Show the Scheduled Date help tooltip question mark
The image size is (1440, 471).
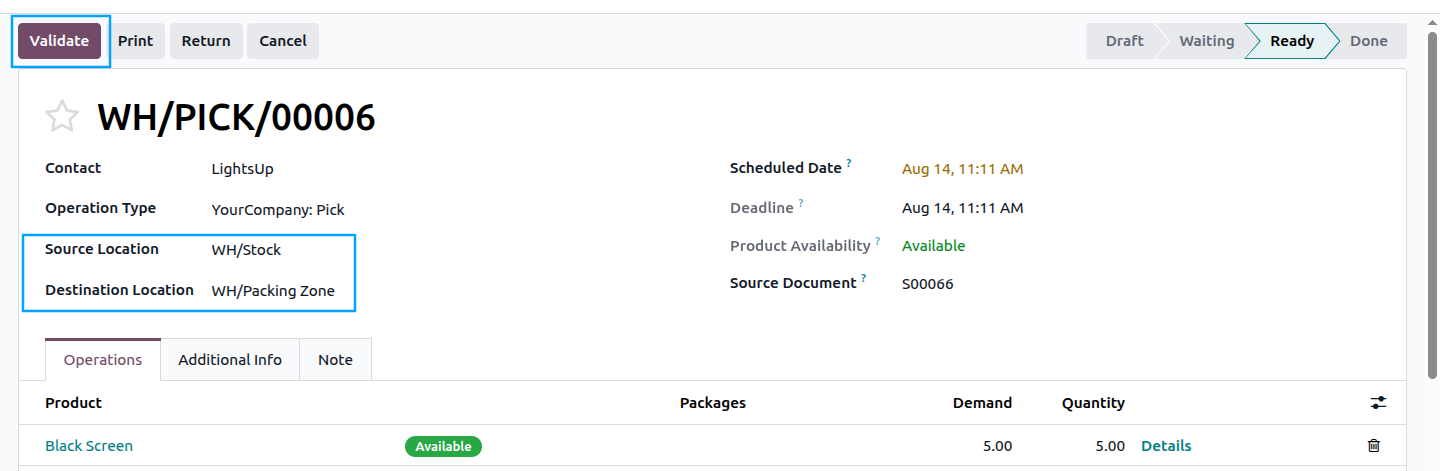(x=849, y=163)
